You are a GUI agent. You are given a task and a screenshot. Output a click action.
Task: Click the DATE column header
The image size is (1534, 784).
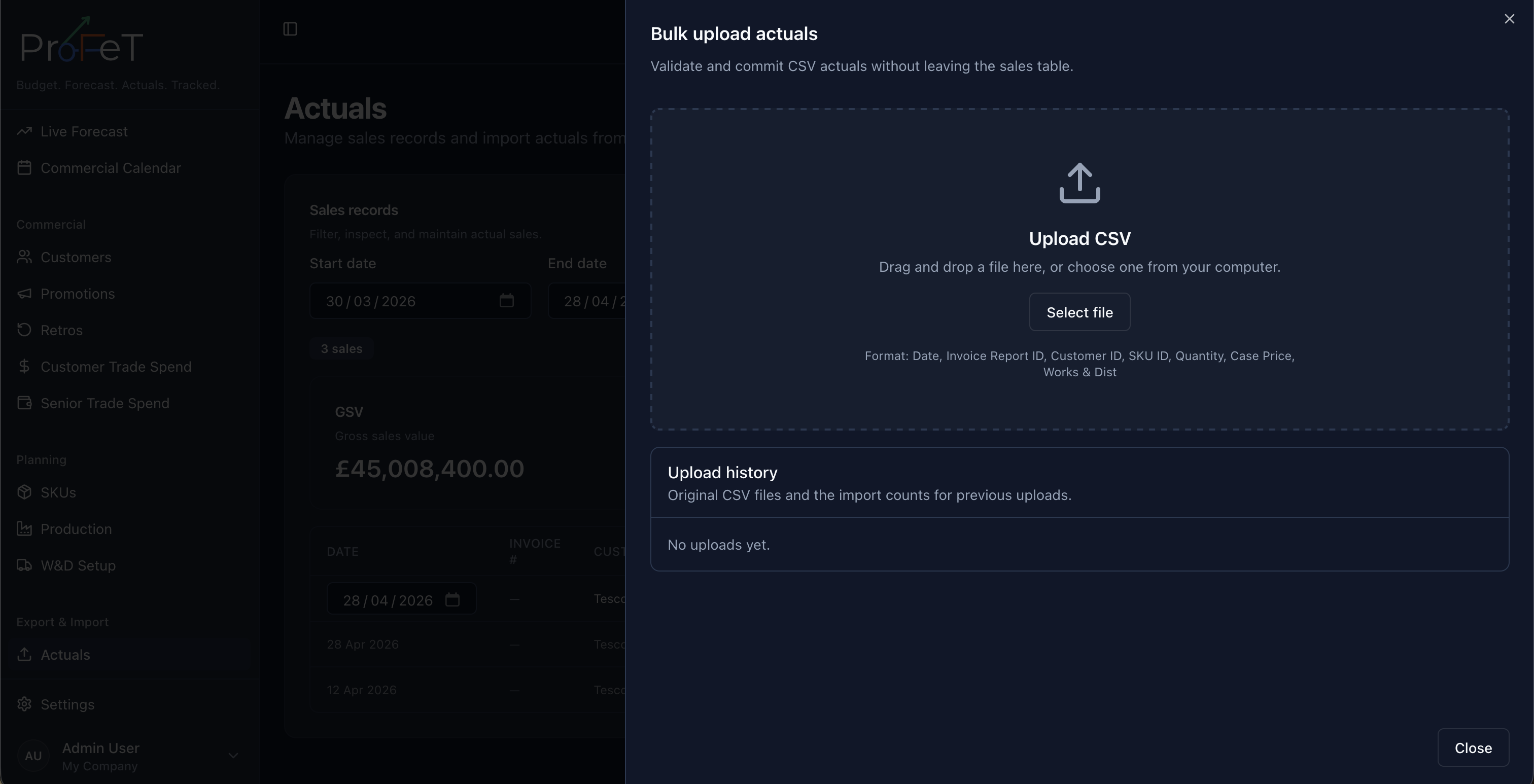[342, 552]
